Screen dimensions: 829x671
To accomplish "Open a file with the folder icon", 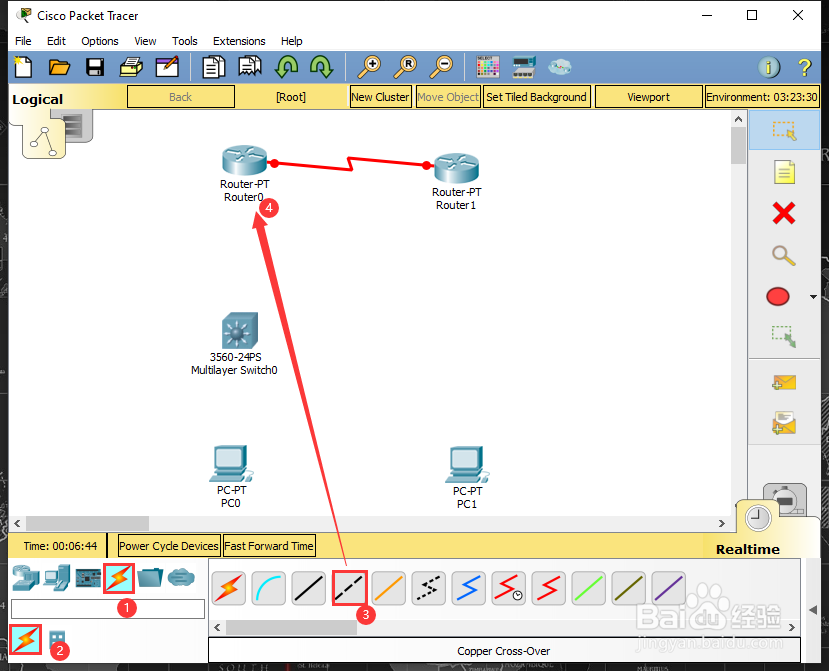I will (59, 67).
